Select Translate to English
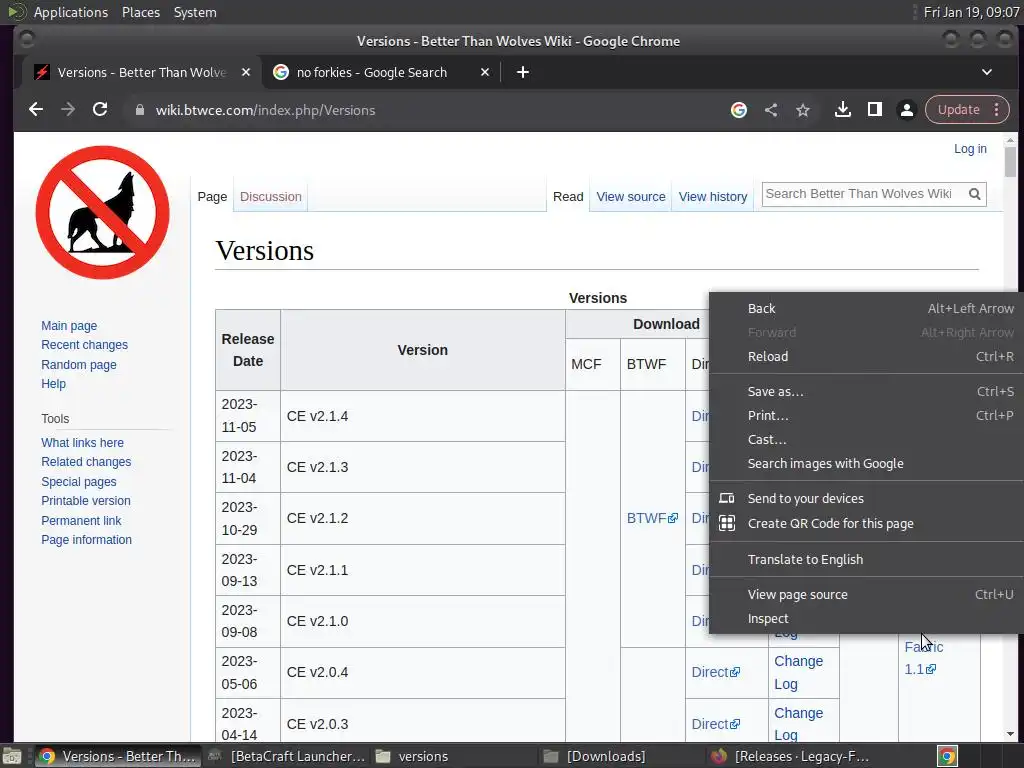The image size is (1024, 768). coord(866,560)
